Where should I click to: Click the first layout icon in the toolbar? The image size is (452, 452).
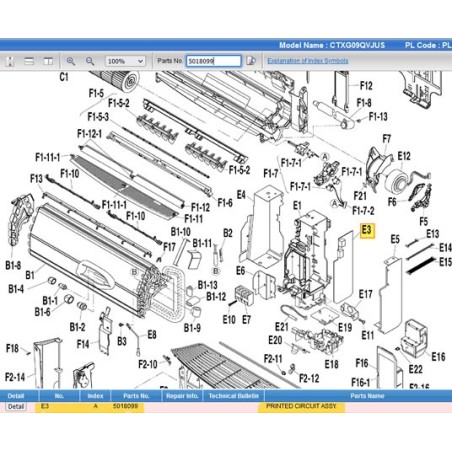pos(10,61)
